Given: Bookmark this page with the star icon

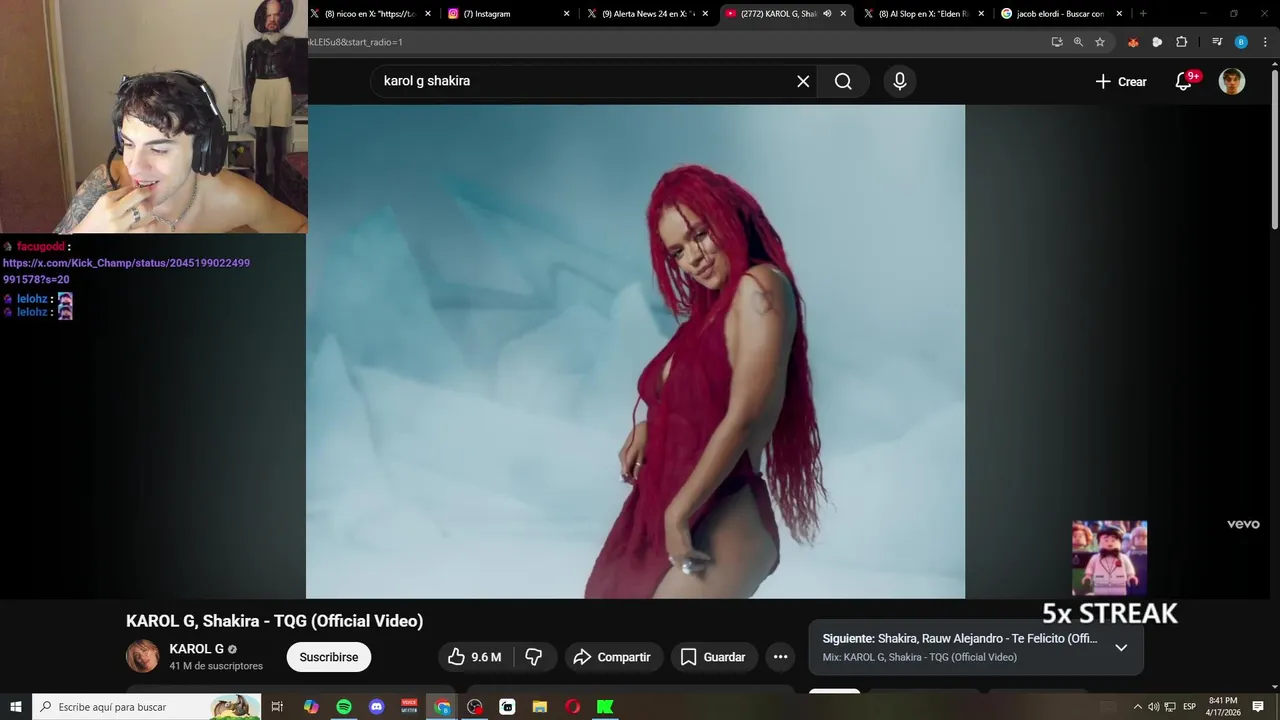Looking at the screenshot, I should tap(1100, 42).
